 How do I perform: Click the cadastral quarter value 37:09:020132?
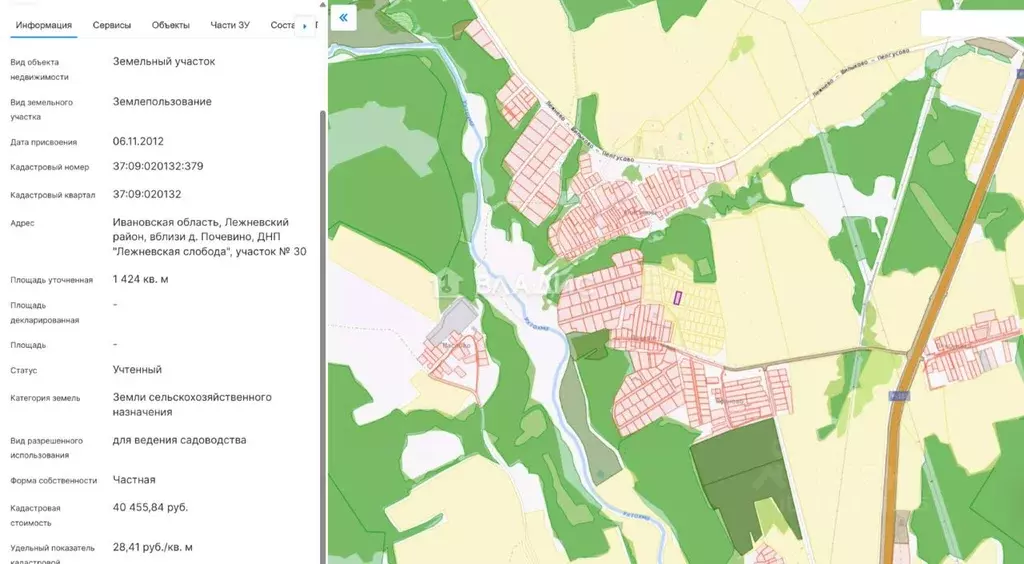147,194
